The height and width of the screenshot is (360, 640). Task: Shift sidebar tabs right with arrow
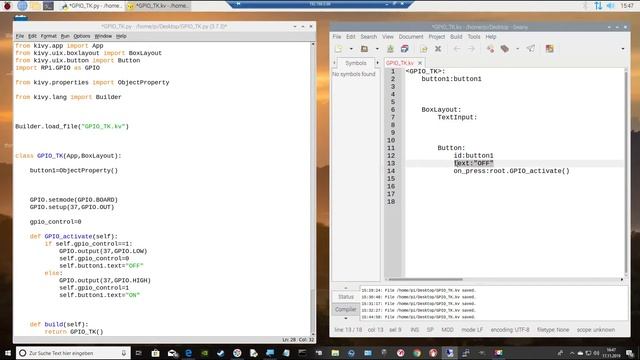tap(377, 63)
